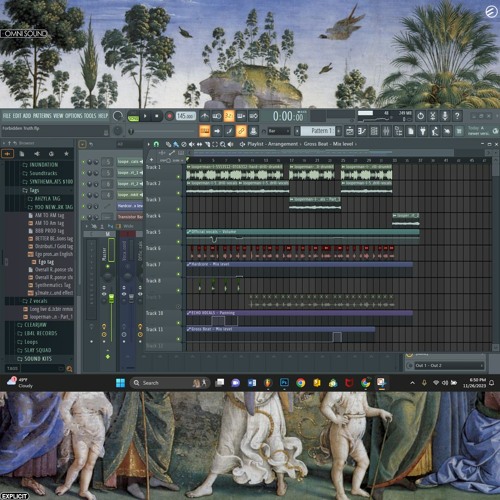Viewport: 500px width, 500px height.
Task: Toggle mute LED on Track 4
Action: pos(178,225)
